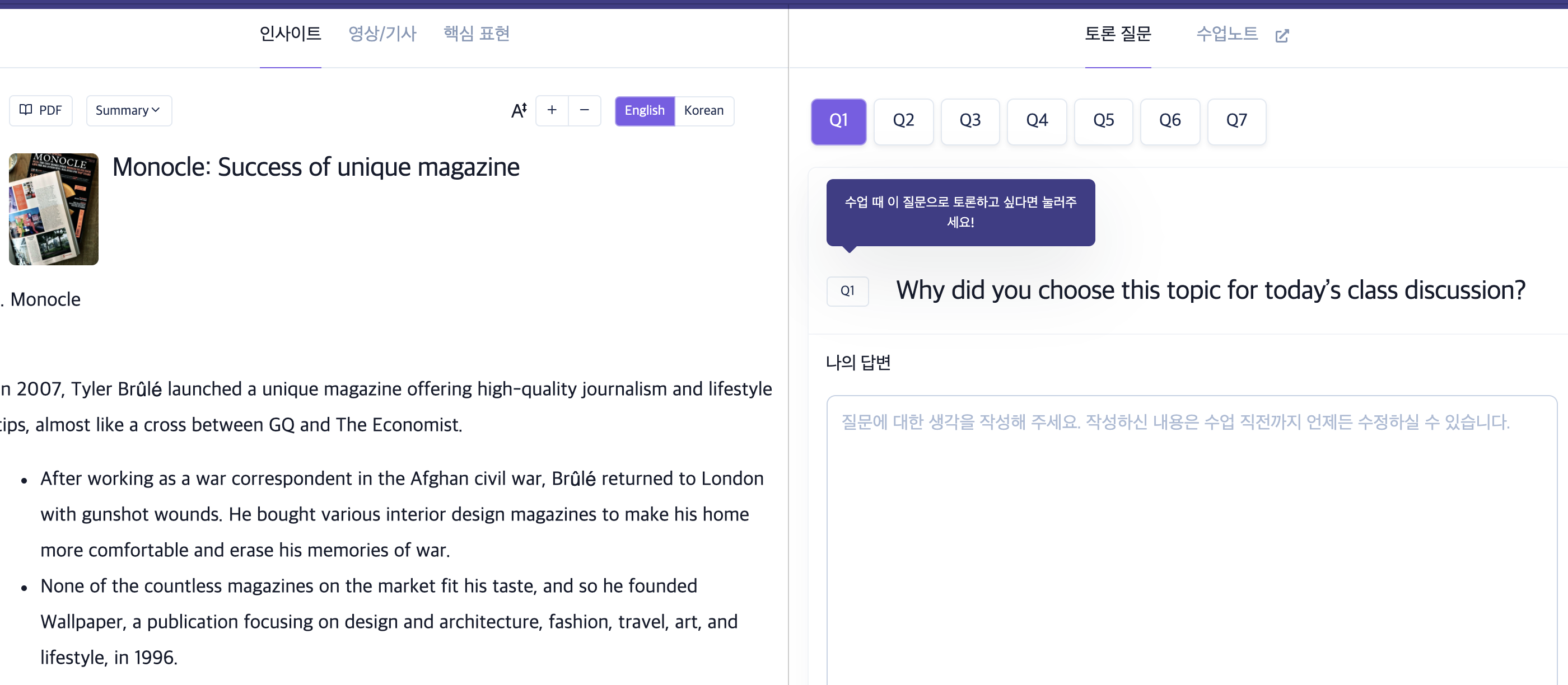Image resolution: width=1568 pixels, height=685 pixels.
Task: Select question Q1 button
Action: point(838,120)
